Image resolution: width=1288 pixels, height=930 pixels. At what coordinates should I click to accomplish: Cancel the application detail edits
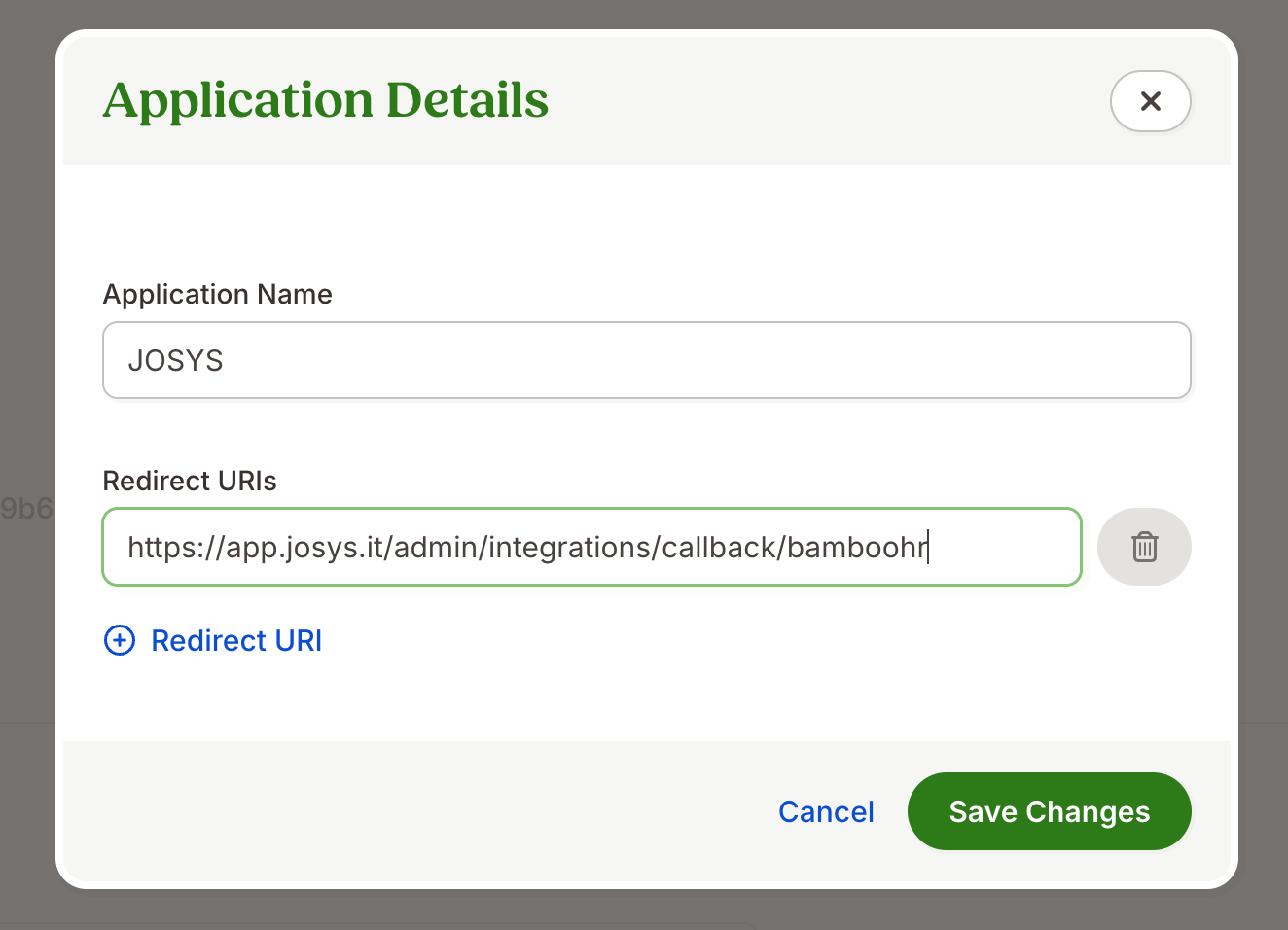tap(826, 811)
